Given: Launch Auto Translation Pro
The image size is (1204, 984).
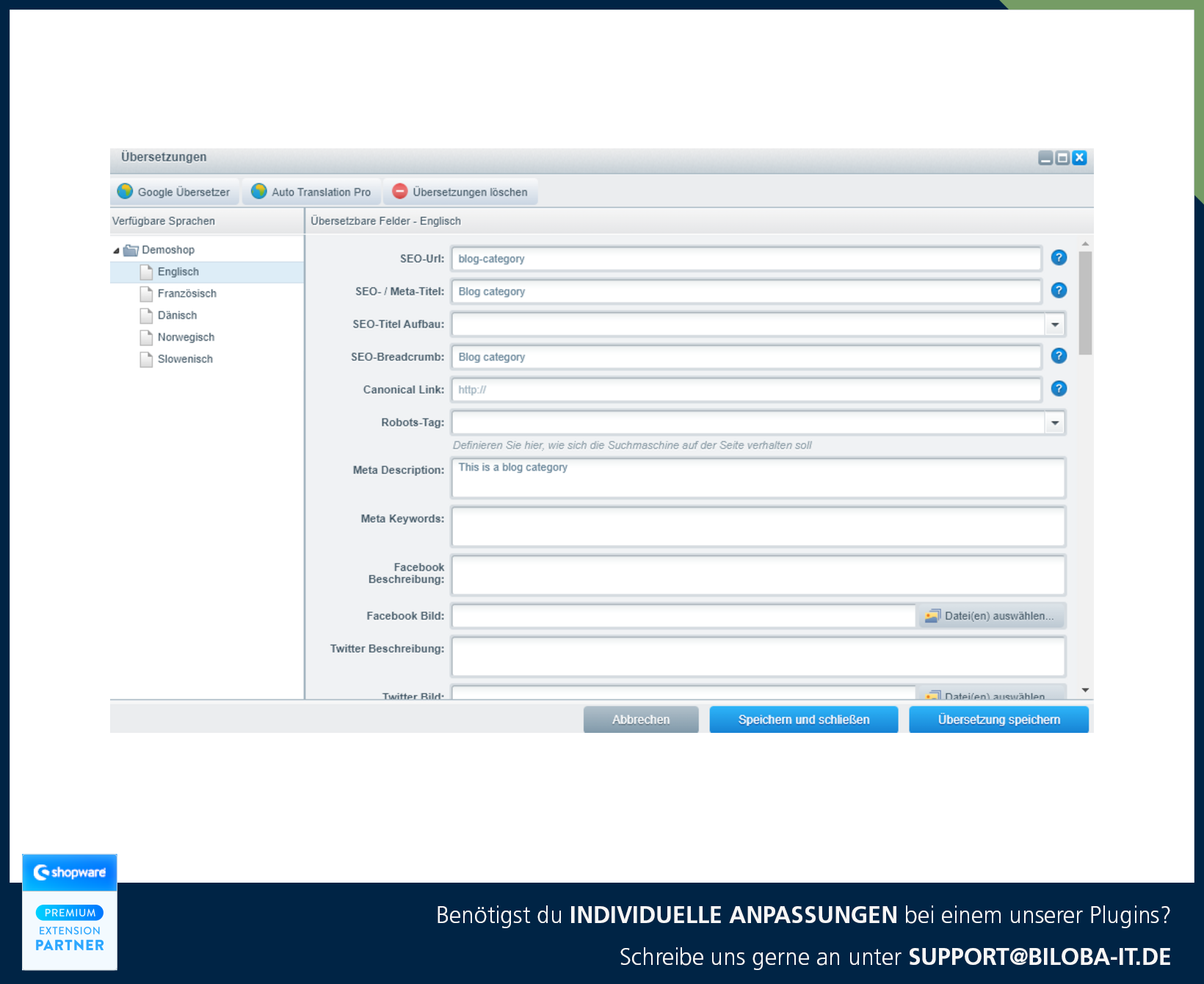Looking at the screenshot, I should [311, 192].
